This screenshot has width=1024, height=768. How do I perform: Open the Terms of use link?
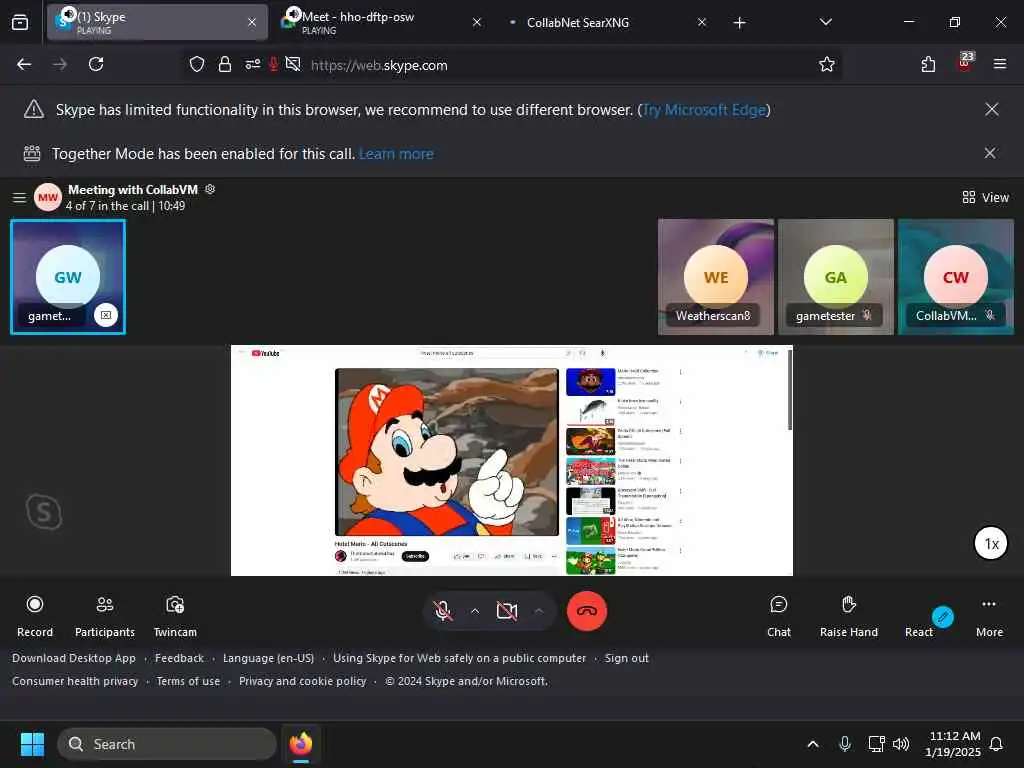pos(188,681)
